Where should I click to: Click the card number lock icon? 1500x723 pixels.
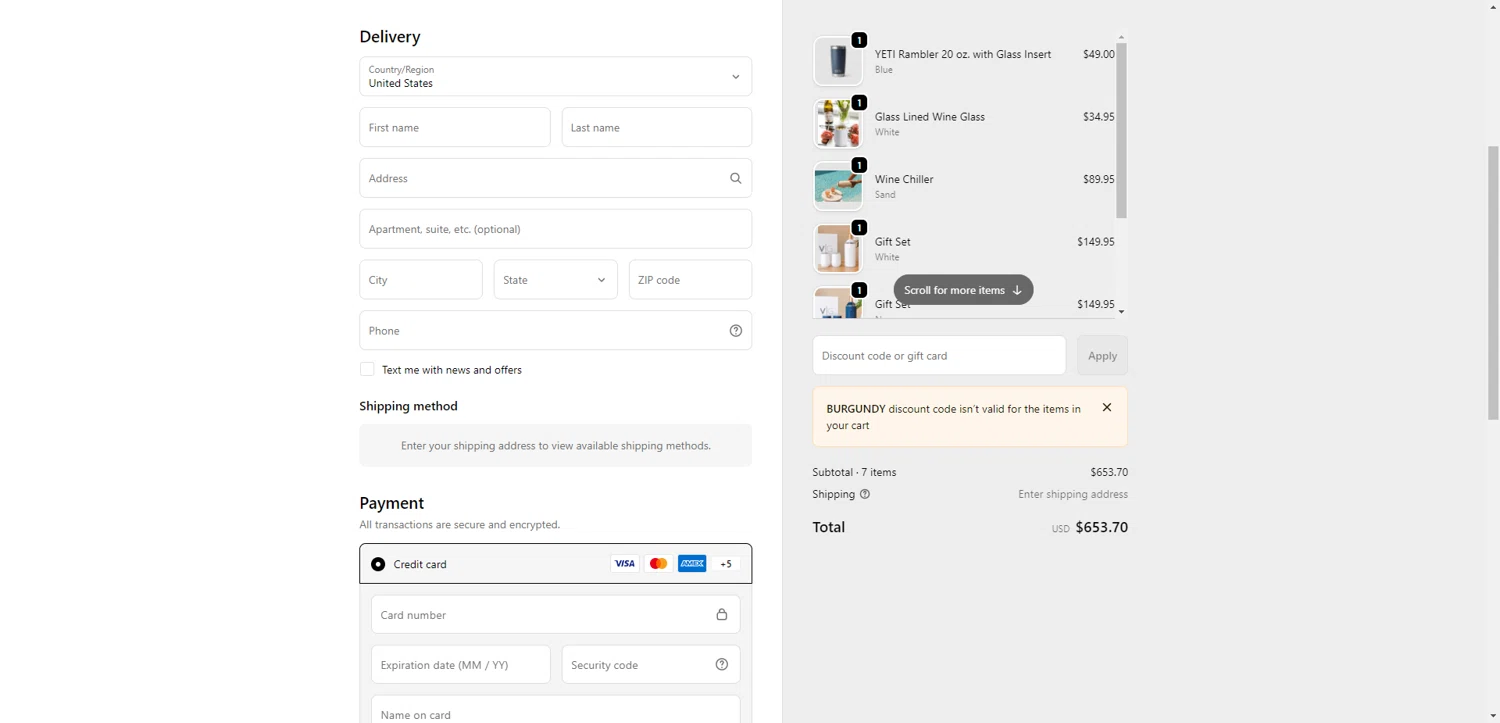coord(721,614)
